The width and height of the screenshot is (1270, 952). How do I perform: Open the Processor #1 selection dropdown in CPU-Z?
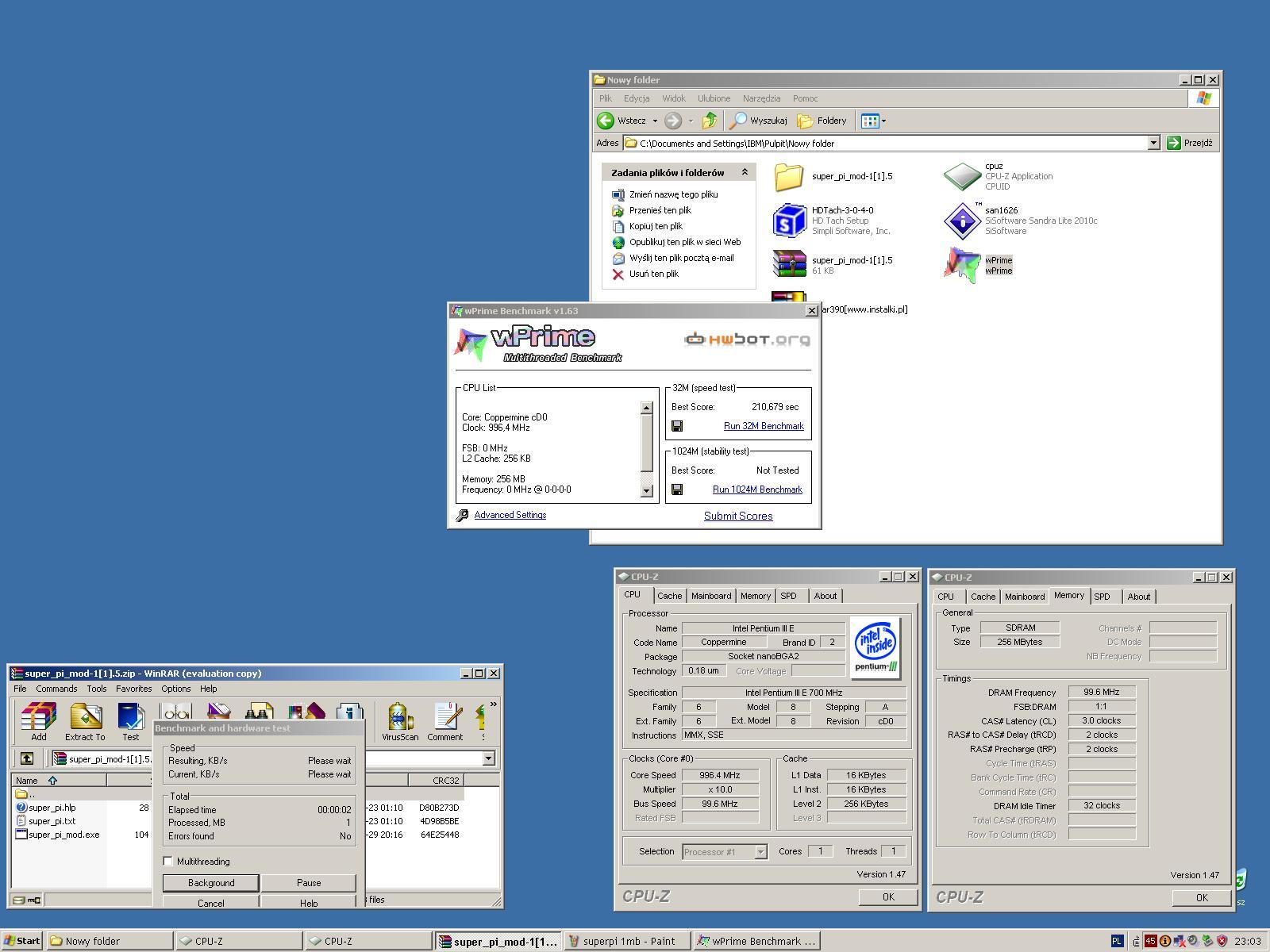coord(760,852)
